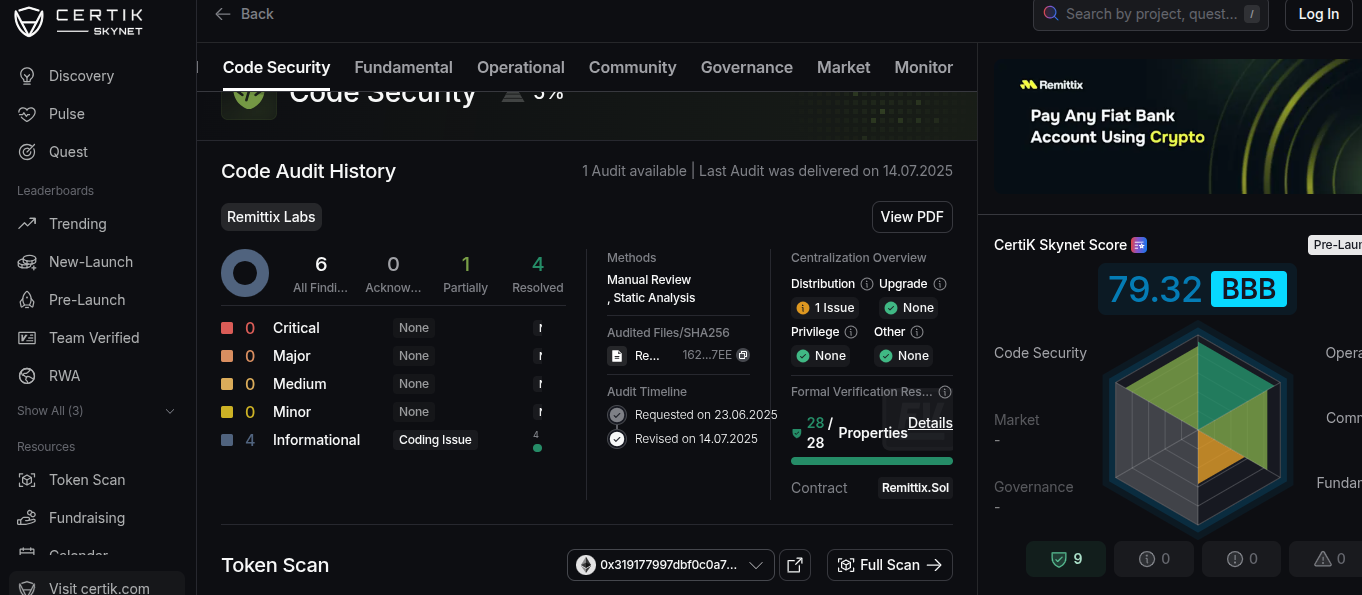Click the Log In button
Screen dimensions: 1362x595
click(1318, 14)
